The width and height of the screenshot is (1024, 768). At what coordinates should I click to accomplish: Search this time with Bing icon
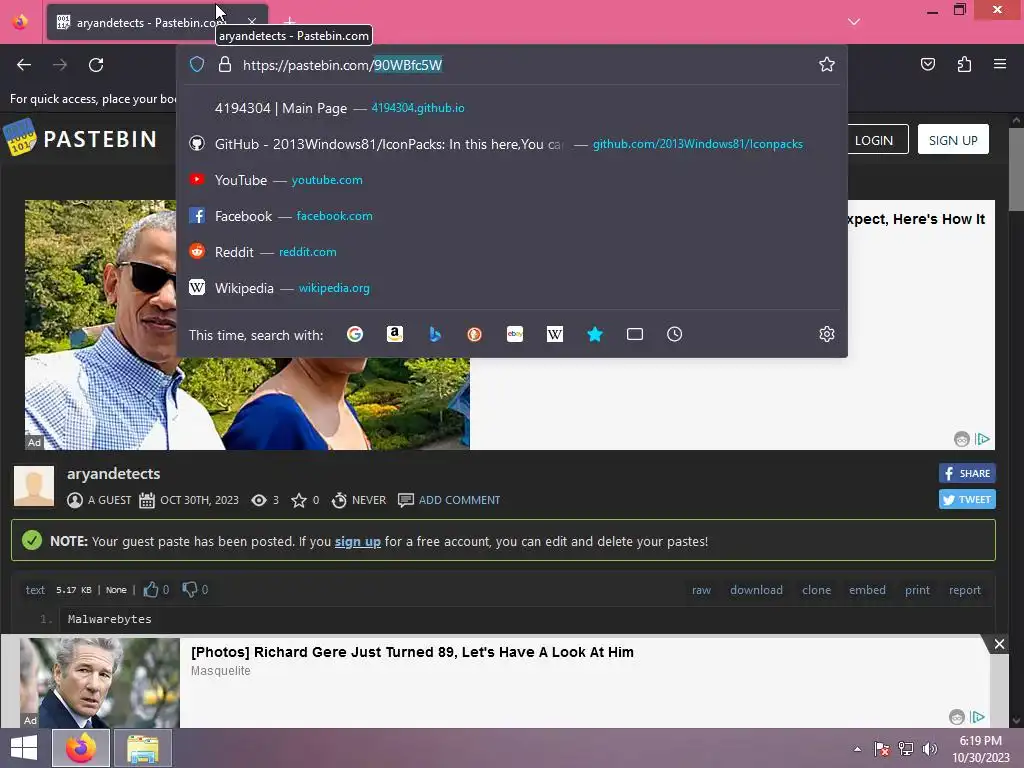(435, 334)
